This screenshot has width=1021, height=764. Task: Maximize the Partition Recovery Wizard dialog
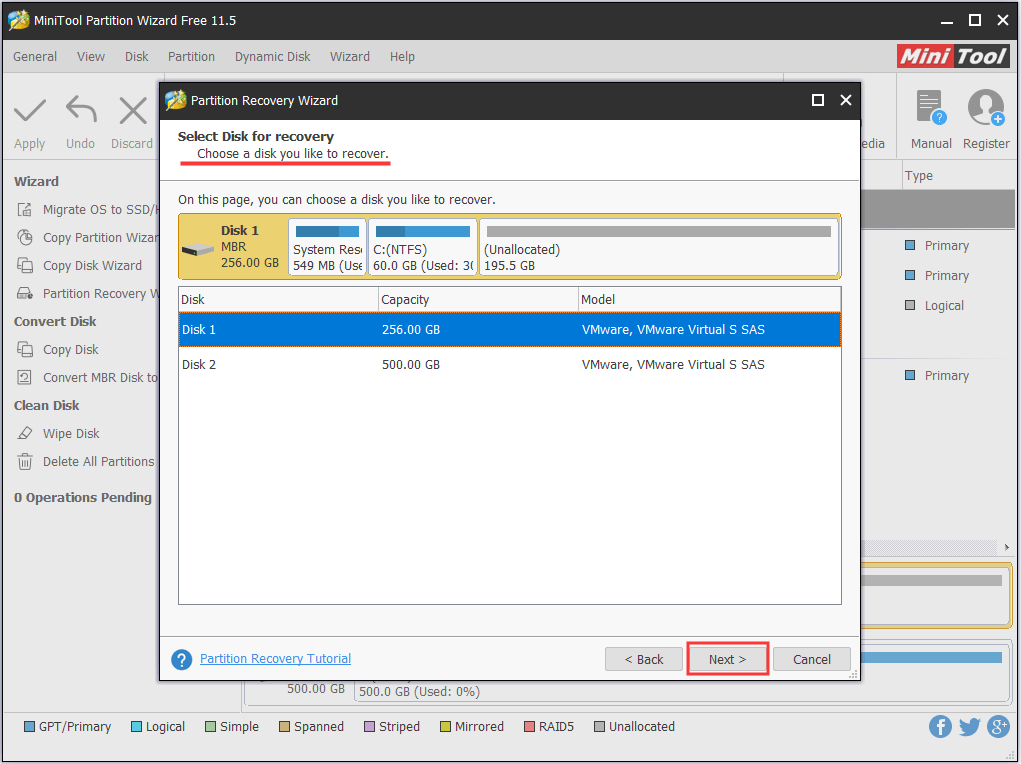(818, 100)
